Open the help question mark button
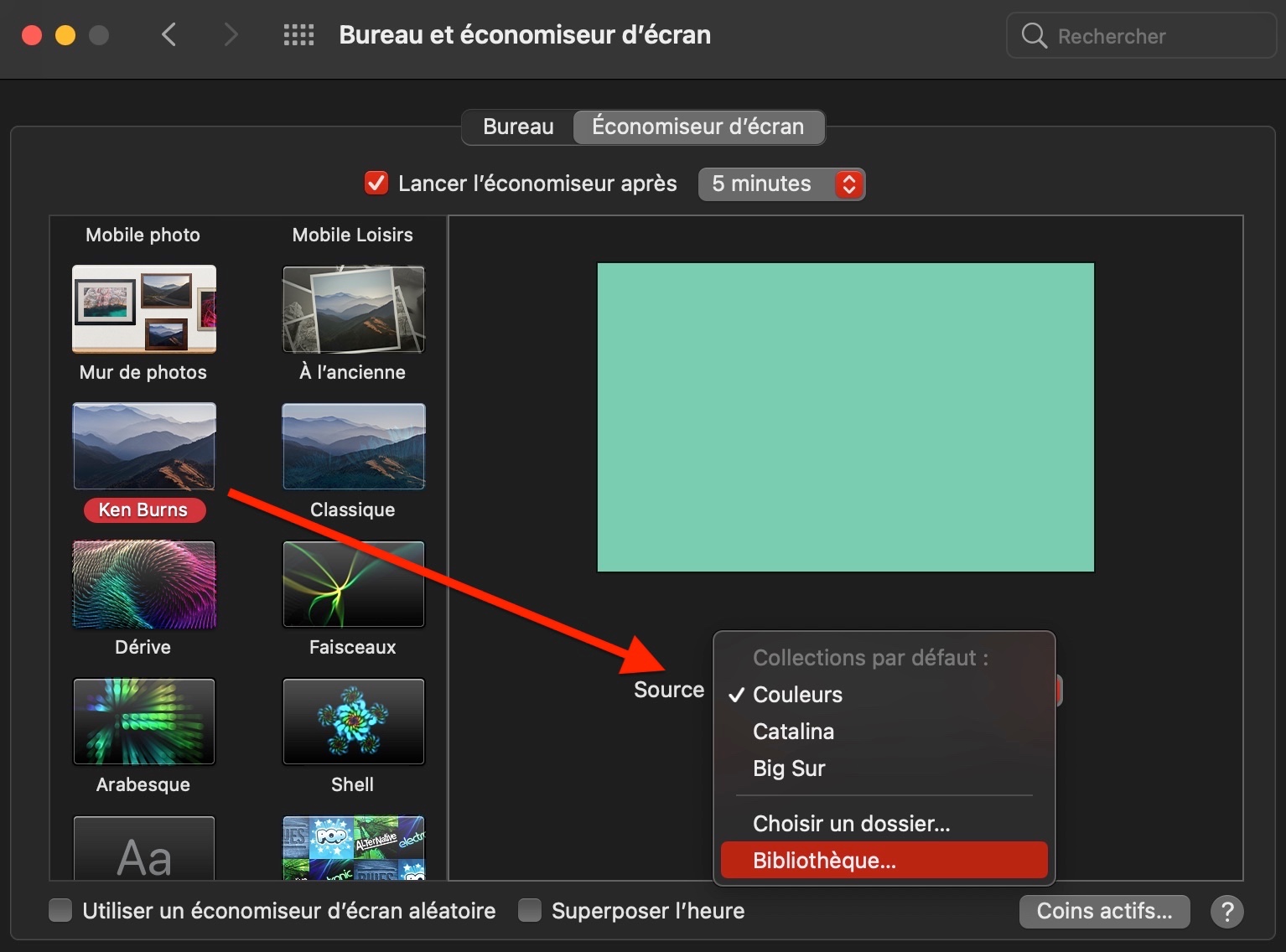This screenshot has height=952, width=1286. coord(1227,911)
